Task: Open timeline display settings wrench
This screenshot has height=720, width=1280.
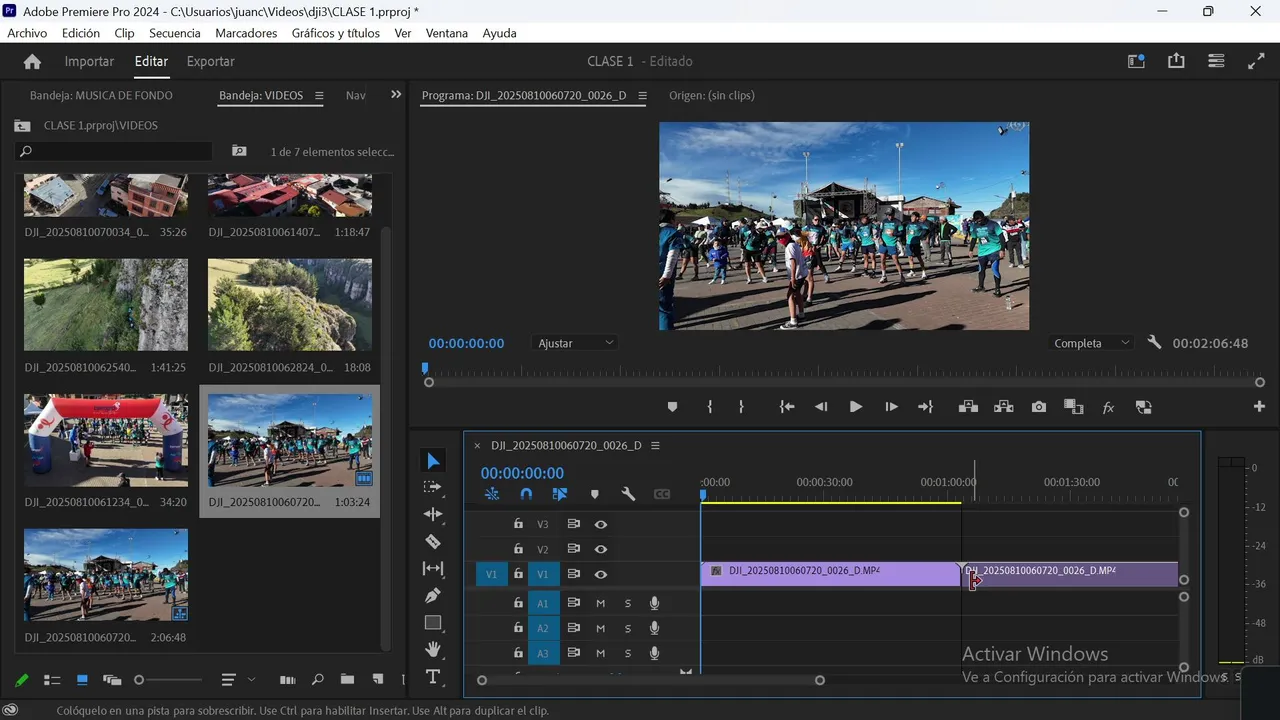Action: (628, 494)
